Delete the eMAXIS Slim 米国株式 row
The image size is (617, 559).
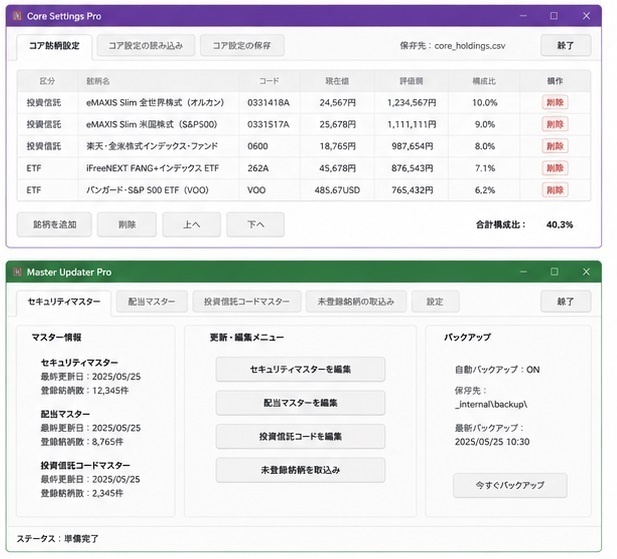tap(555, 124)
